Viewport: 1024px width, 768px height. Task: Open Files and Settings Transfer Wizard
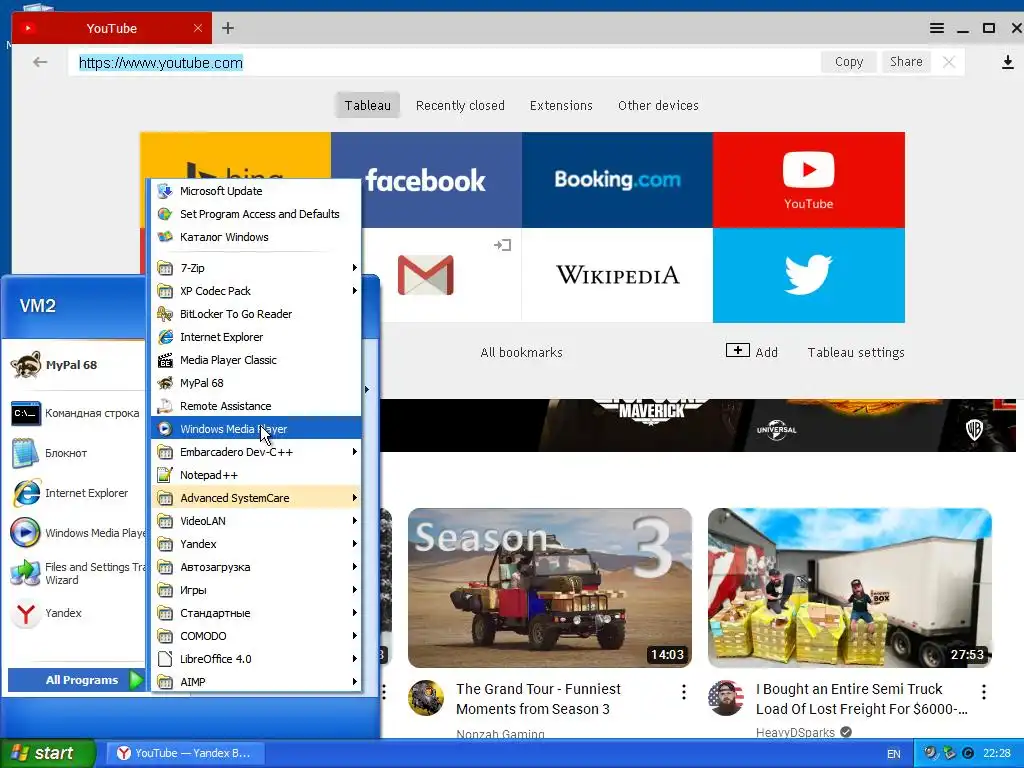pos(76,573)
